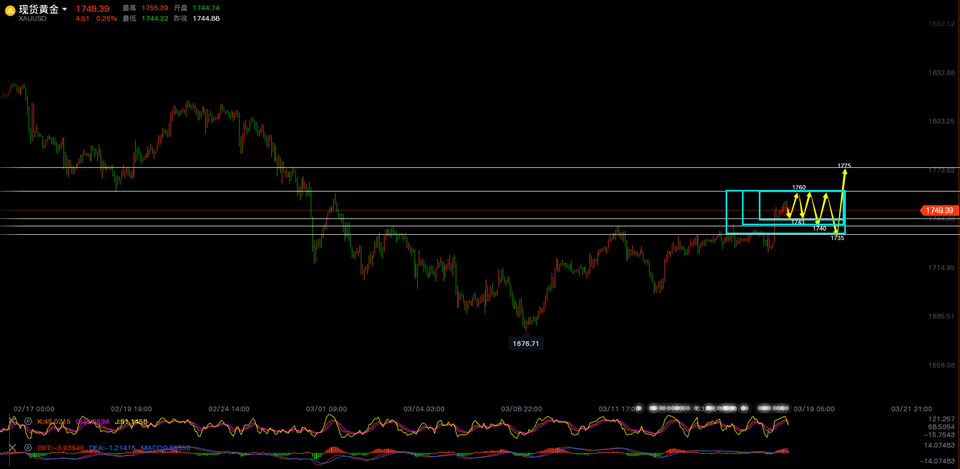Click the 1714.95 price axis label
The height and width of the screenshot is (469, 960).
941,268
